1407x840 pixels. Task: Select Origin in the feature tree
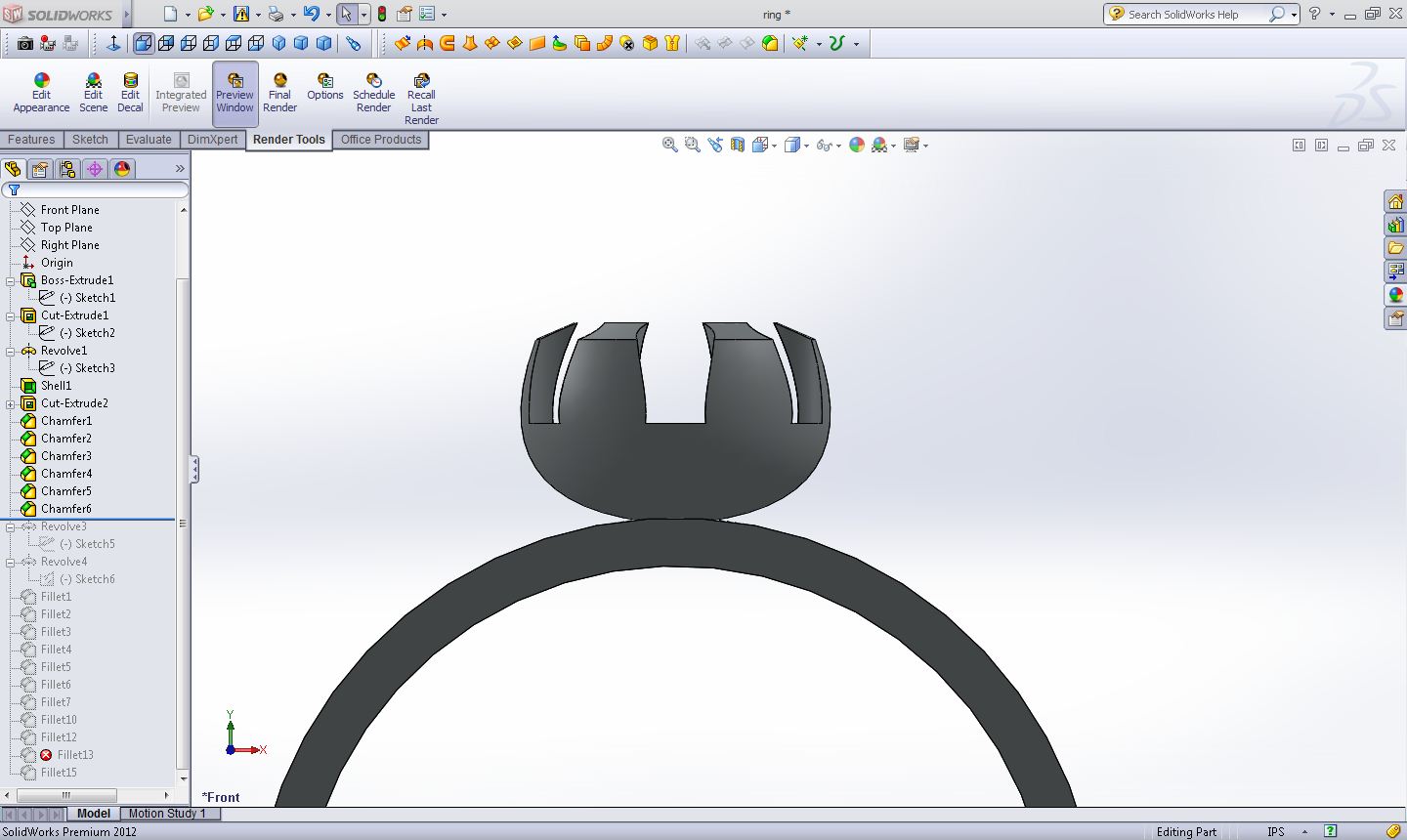[x=57, y=263]
